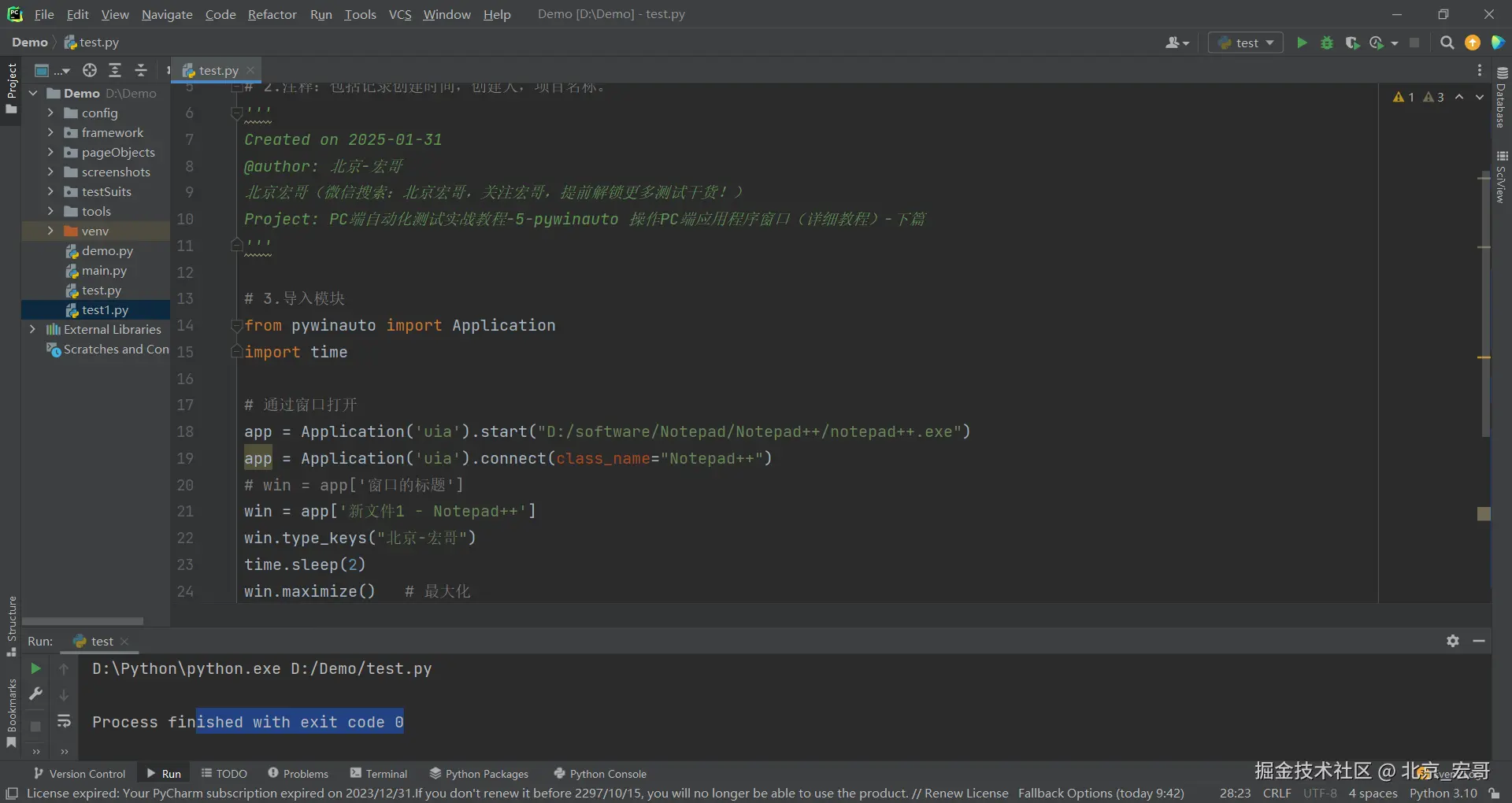
Task: Open the Terminal tool window
Action: [379, 774]
